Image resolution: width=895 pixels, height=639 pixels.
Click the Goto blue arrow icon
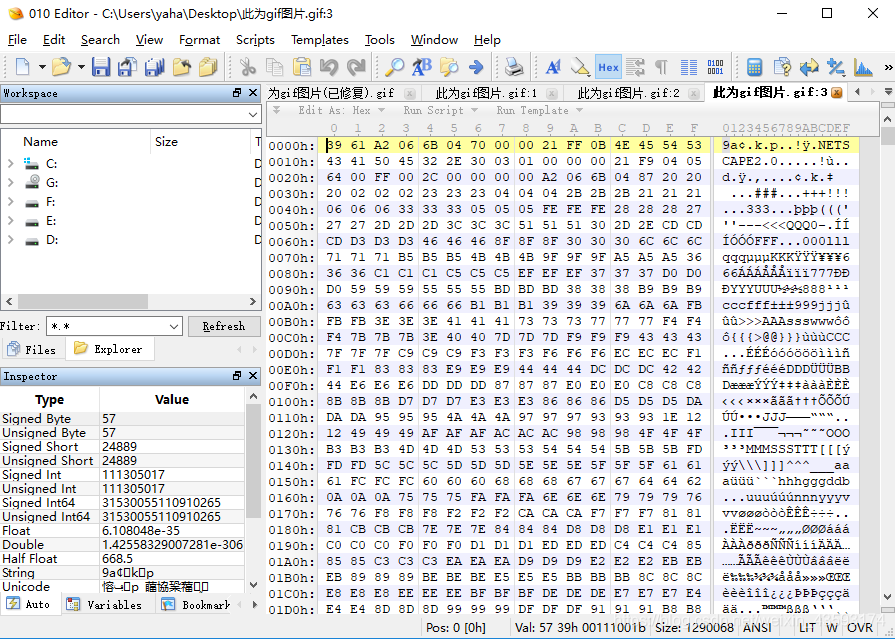(x=476, y=67)
